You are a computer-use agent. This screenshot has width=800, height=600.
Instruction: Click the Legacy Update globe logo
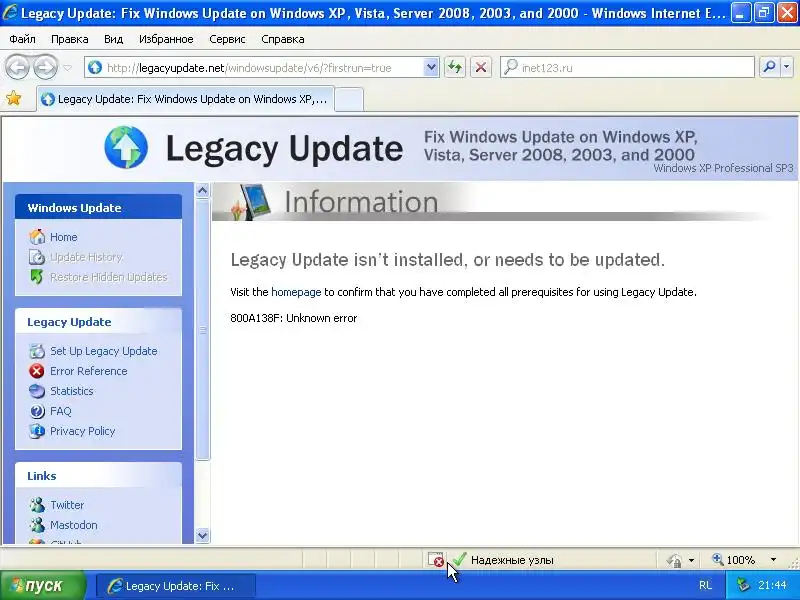[126, 147]
